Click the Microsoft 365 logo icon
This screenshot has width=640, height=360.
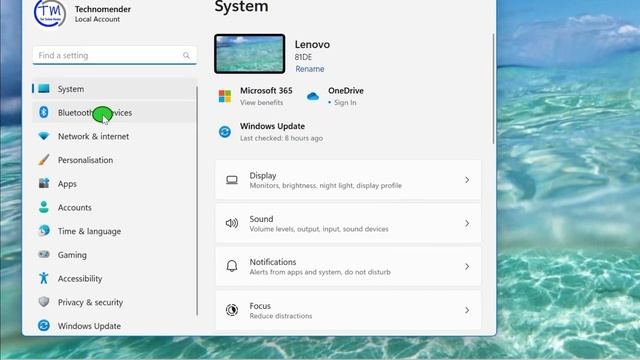(x=224, y=96)
